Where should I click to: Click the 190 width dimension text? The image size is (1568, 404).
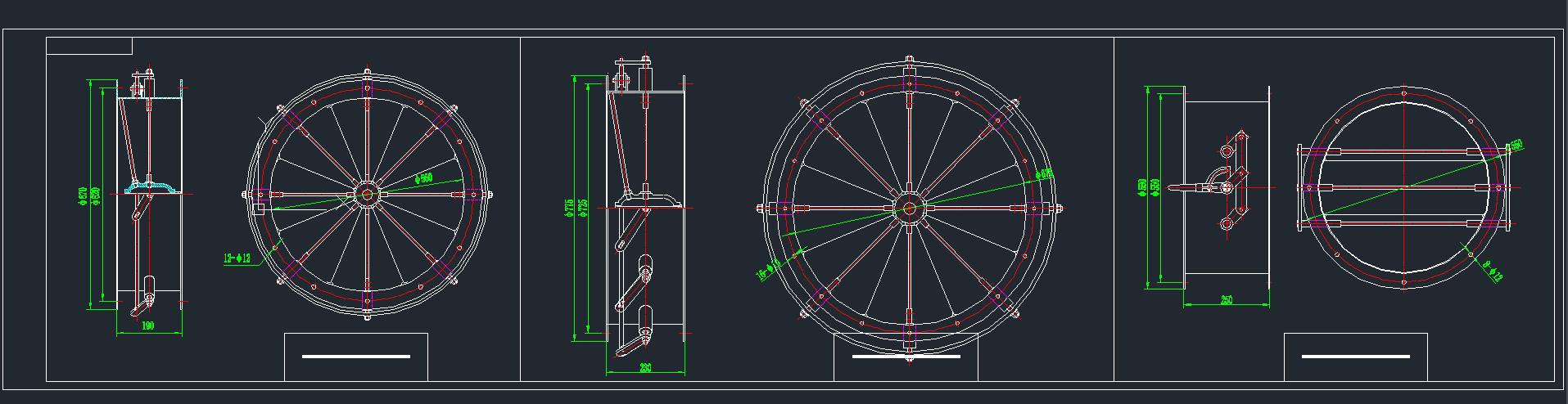pos(148,325)
